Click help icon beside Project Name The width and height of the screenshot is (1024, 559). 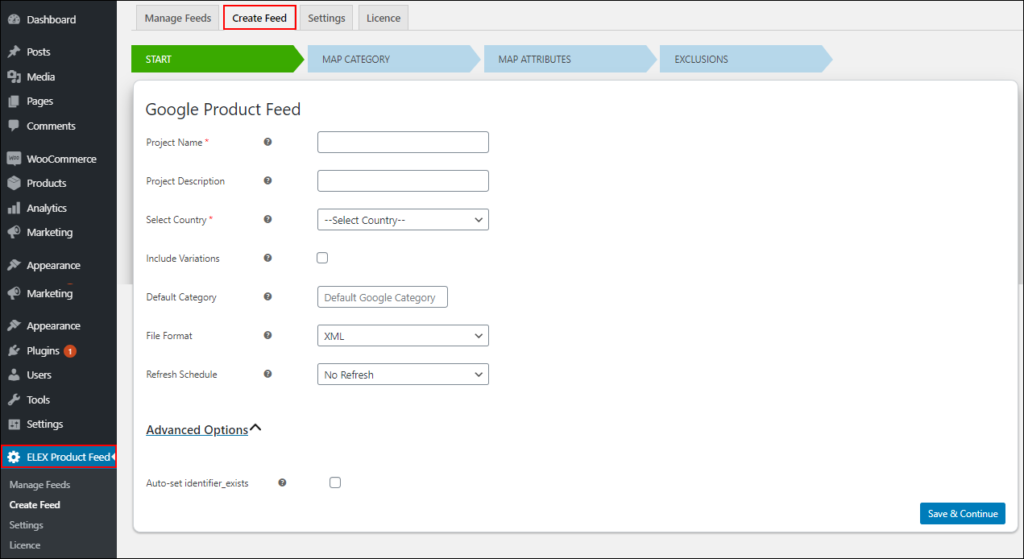tap(268, 142)
